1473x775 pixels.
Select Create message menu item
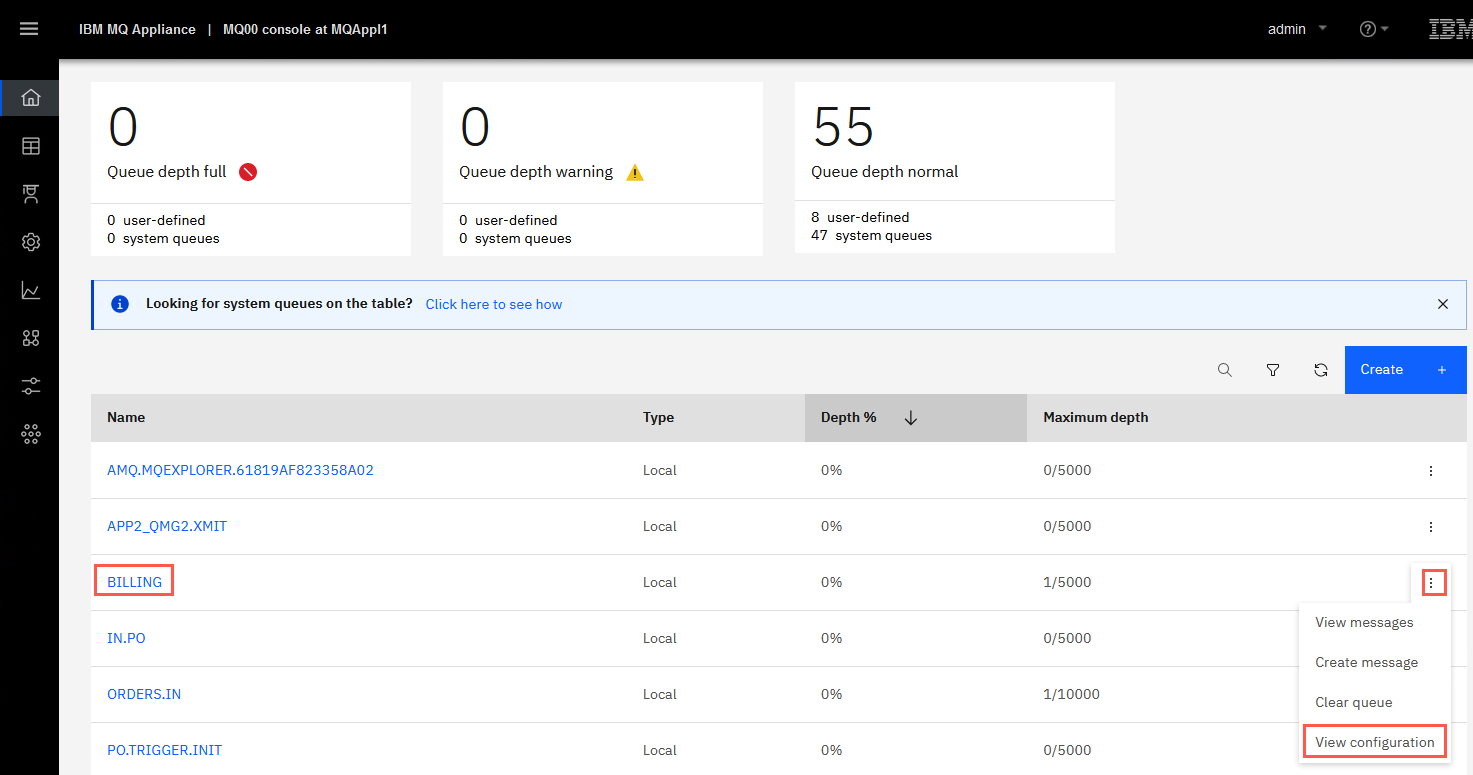tap(1366, 662)
